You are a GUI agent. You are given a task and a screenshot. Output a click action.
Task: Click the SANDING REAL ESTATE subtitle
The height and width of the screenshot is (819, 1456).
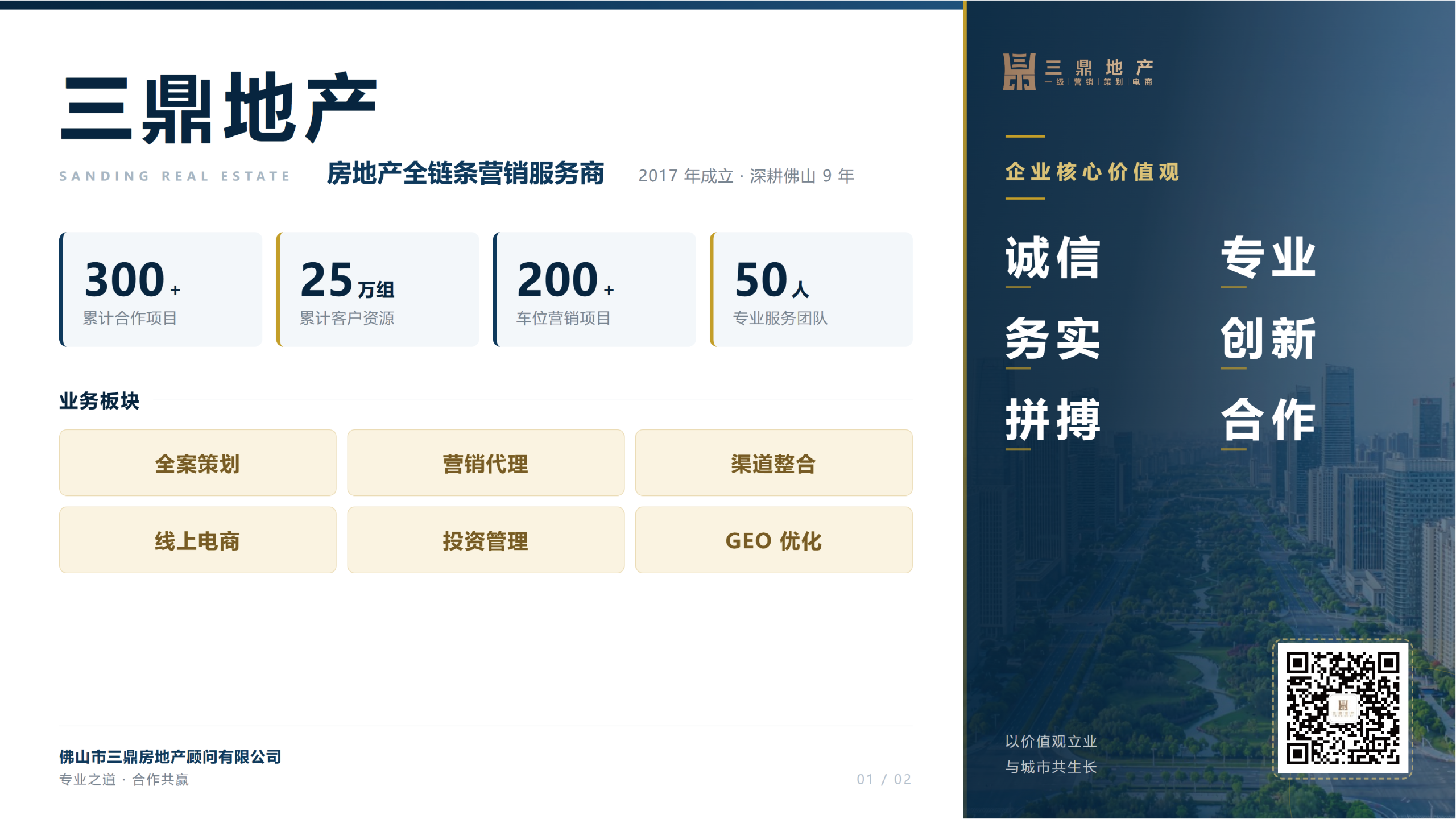(175, 176)
